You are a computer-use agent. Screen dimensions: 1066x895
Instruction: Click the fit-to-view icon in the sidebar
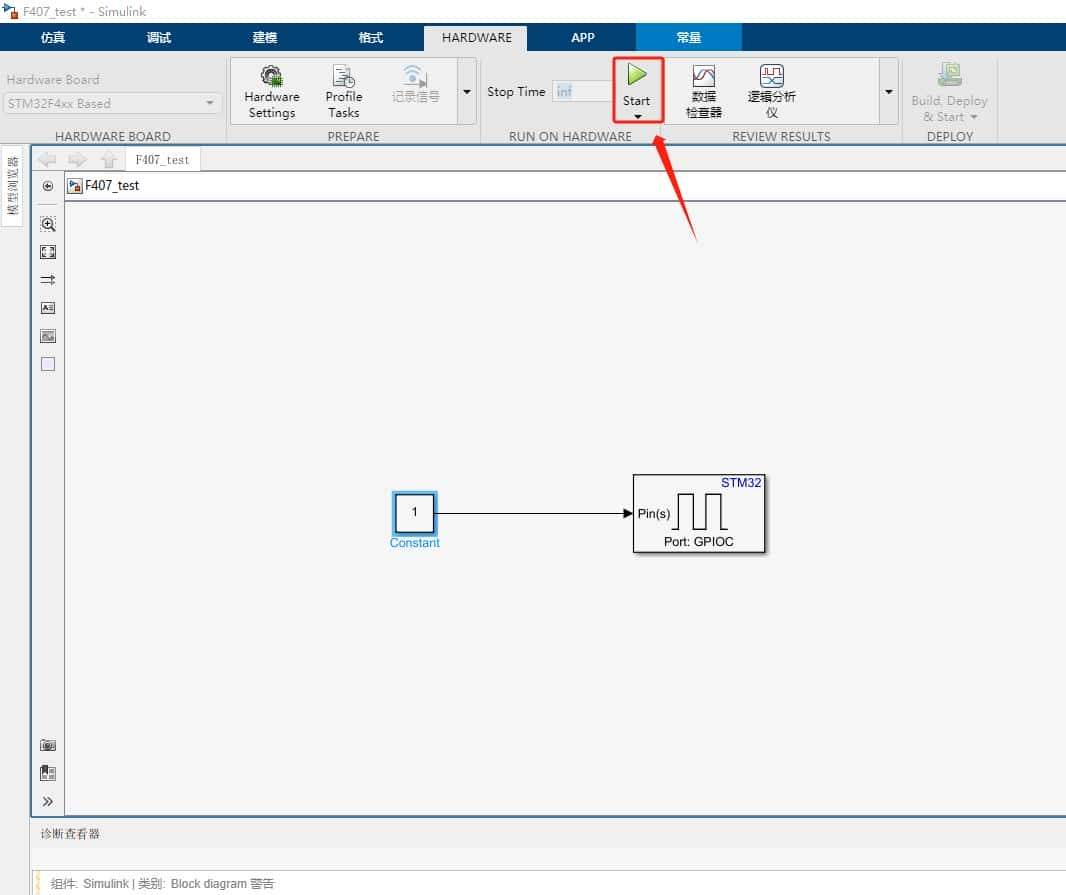coord(47,252)
